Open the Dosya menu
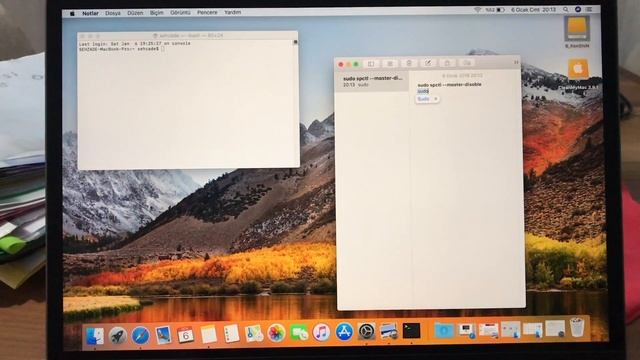Viewport: 640px width, 360px height. 113,13
